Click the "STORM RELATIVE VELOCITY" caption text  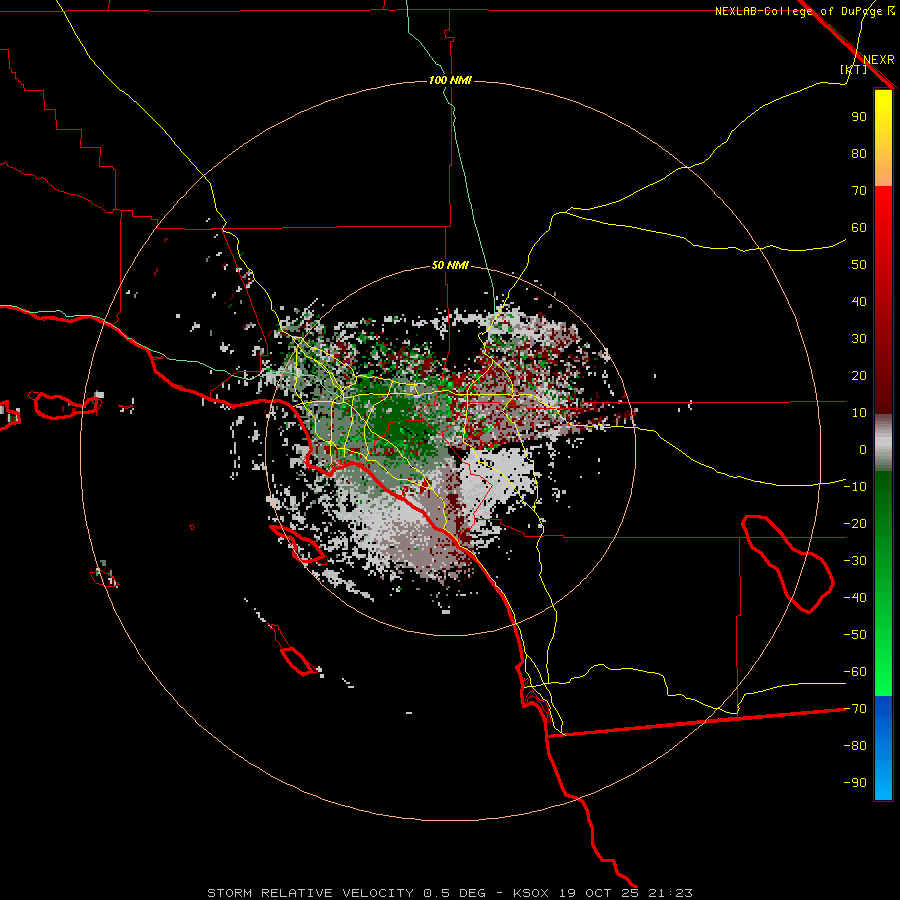310,893
